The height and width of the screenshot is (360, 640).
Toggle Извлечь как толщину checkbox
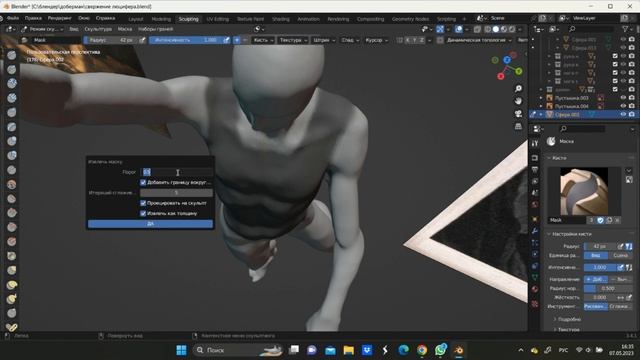(143, 213)
